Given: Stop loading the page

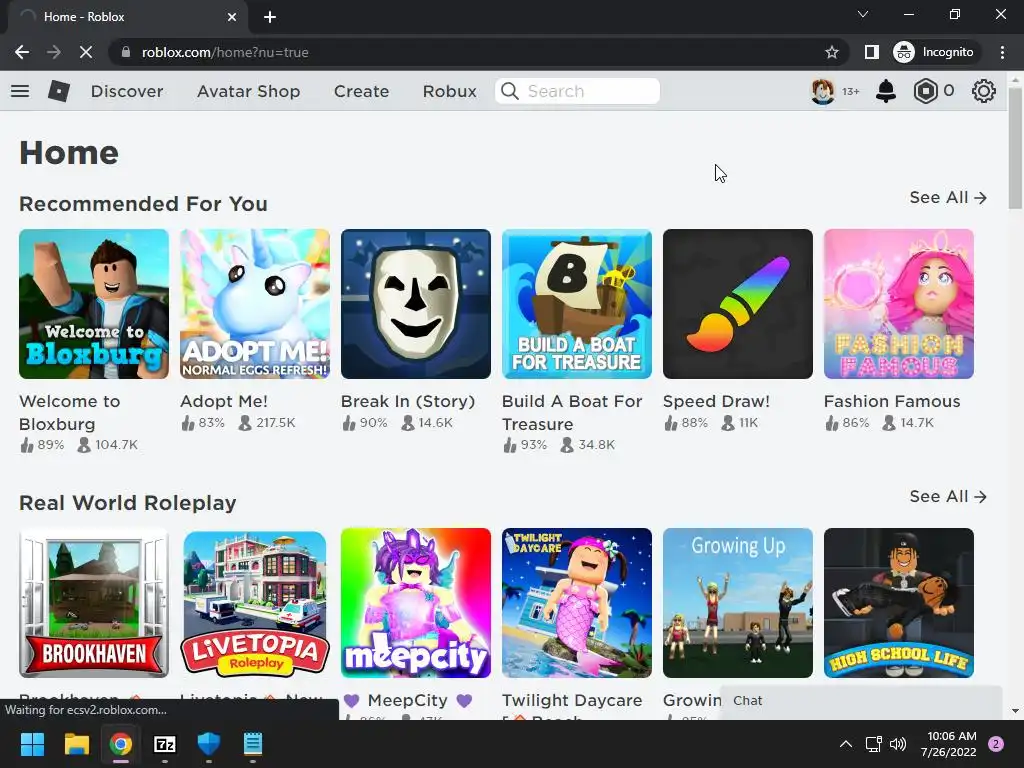Looking at the screenshot, I should click(86, 52).
